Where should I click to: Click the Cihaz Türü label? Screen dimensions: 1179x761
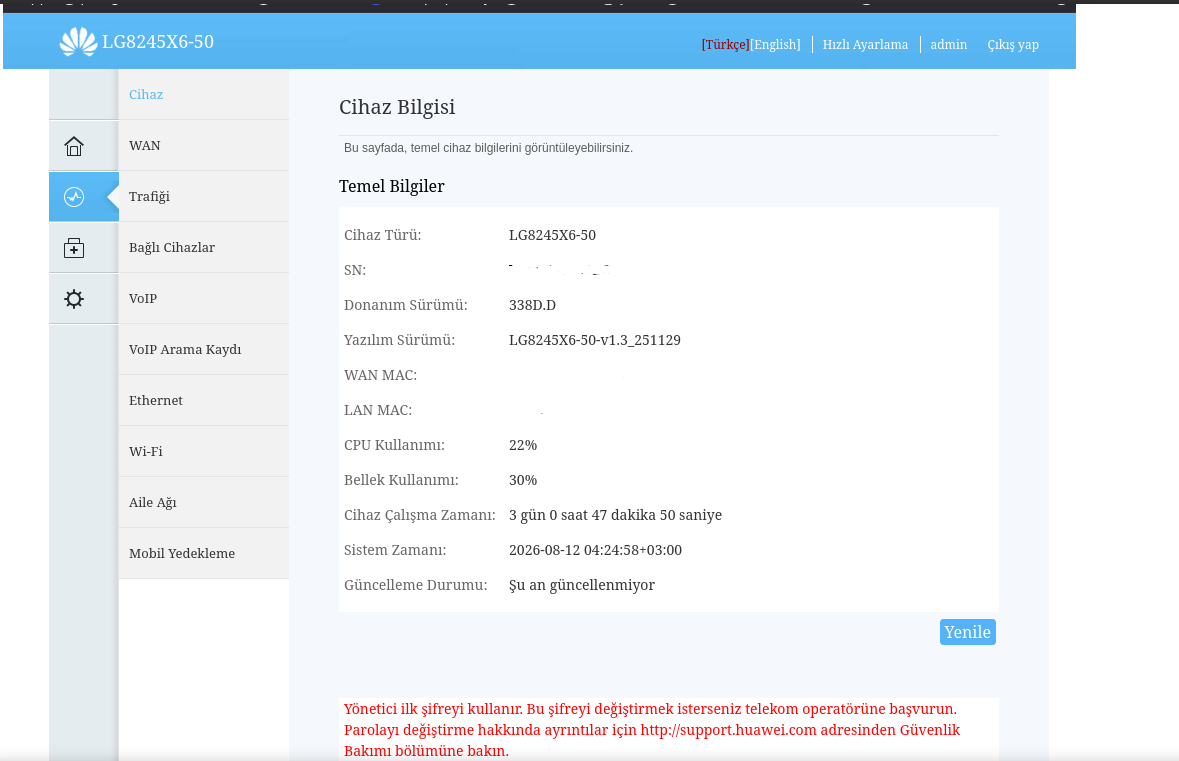[383, 235]
